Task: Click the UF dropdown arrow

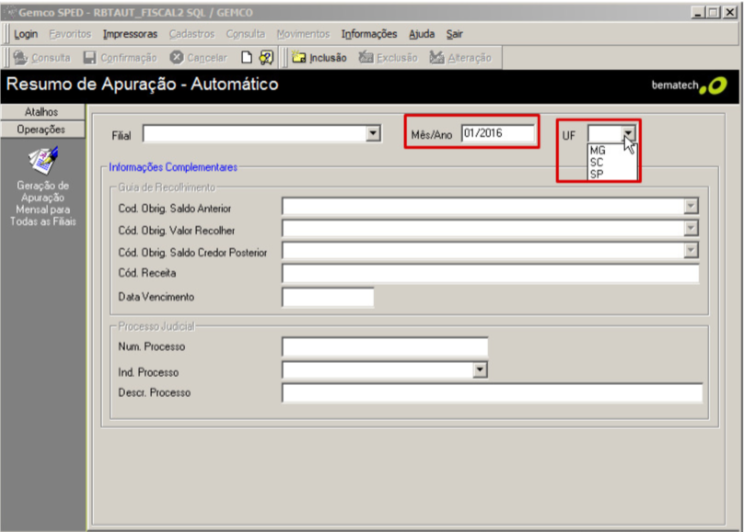Action: coord(628,133)
